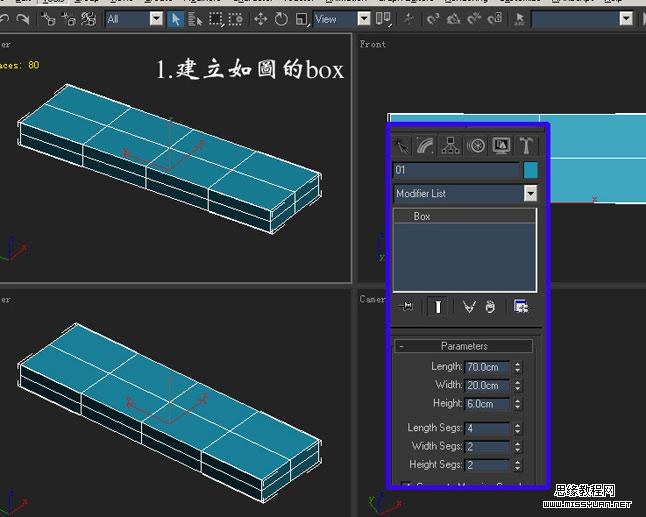Click the object name field showing 01
The image size is (646, 517).
[456, 170]
